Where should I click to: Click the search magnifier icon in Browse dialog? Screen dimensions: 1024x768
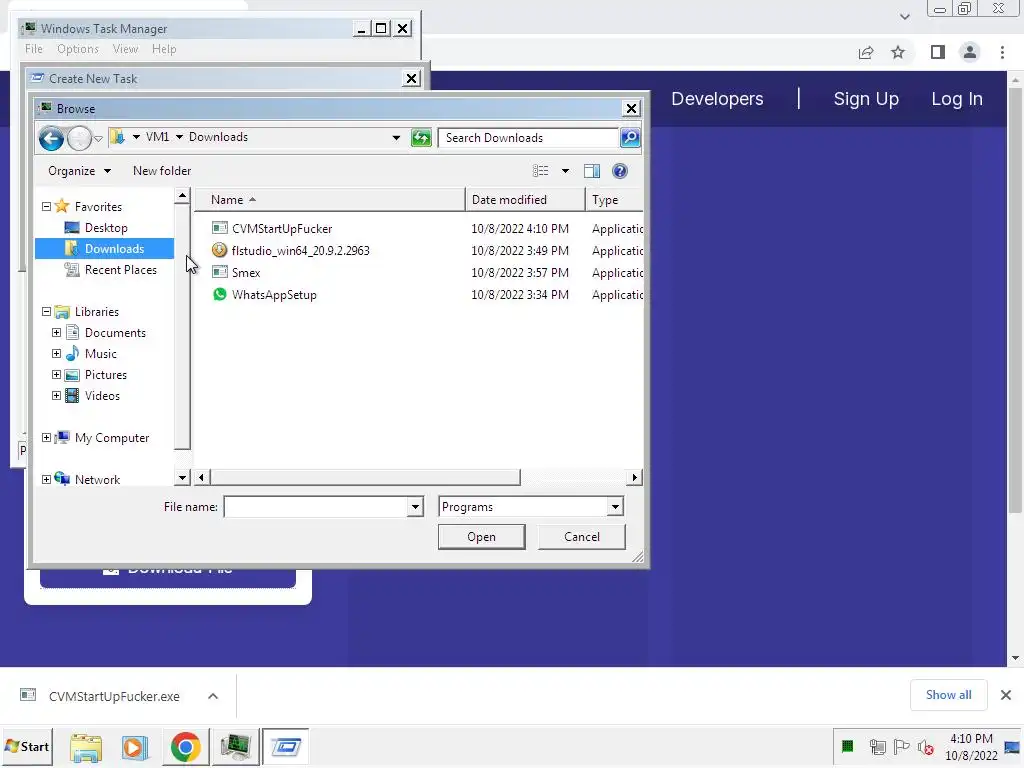click(x=630, y=138)
